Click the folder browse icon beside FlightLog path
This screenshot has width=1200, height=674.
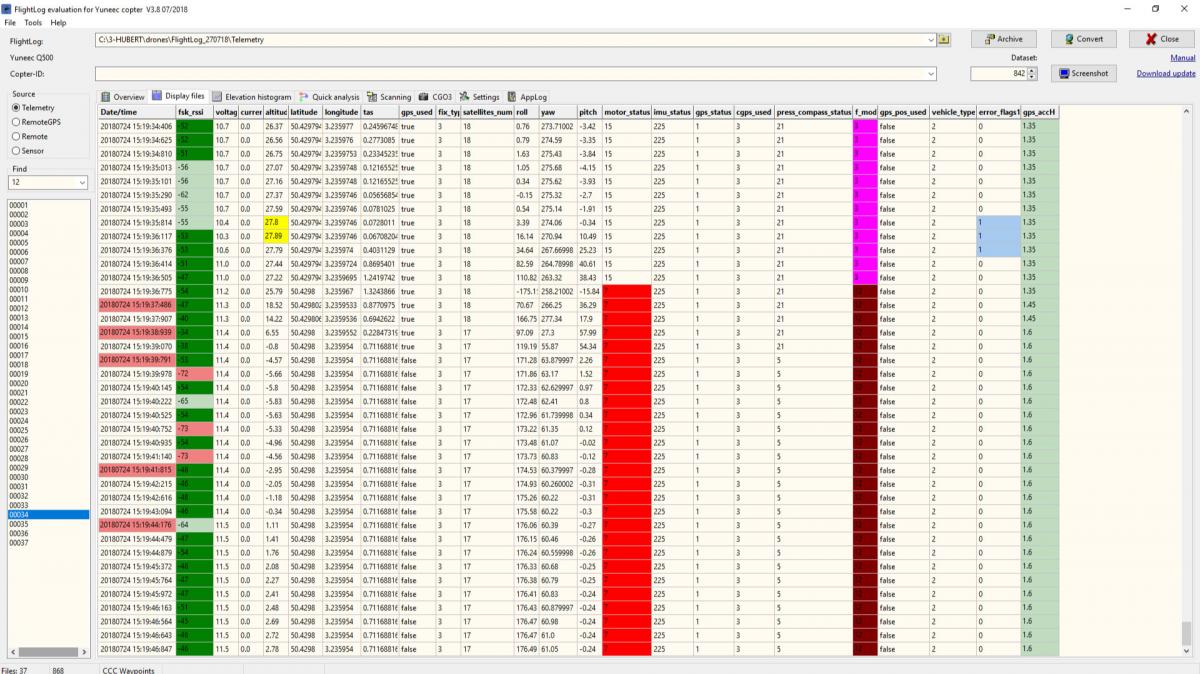[x=944, y=39]
